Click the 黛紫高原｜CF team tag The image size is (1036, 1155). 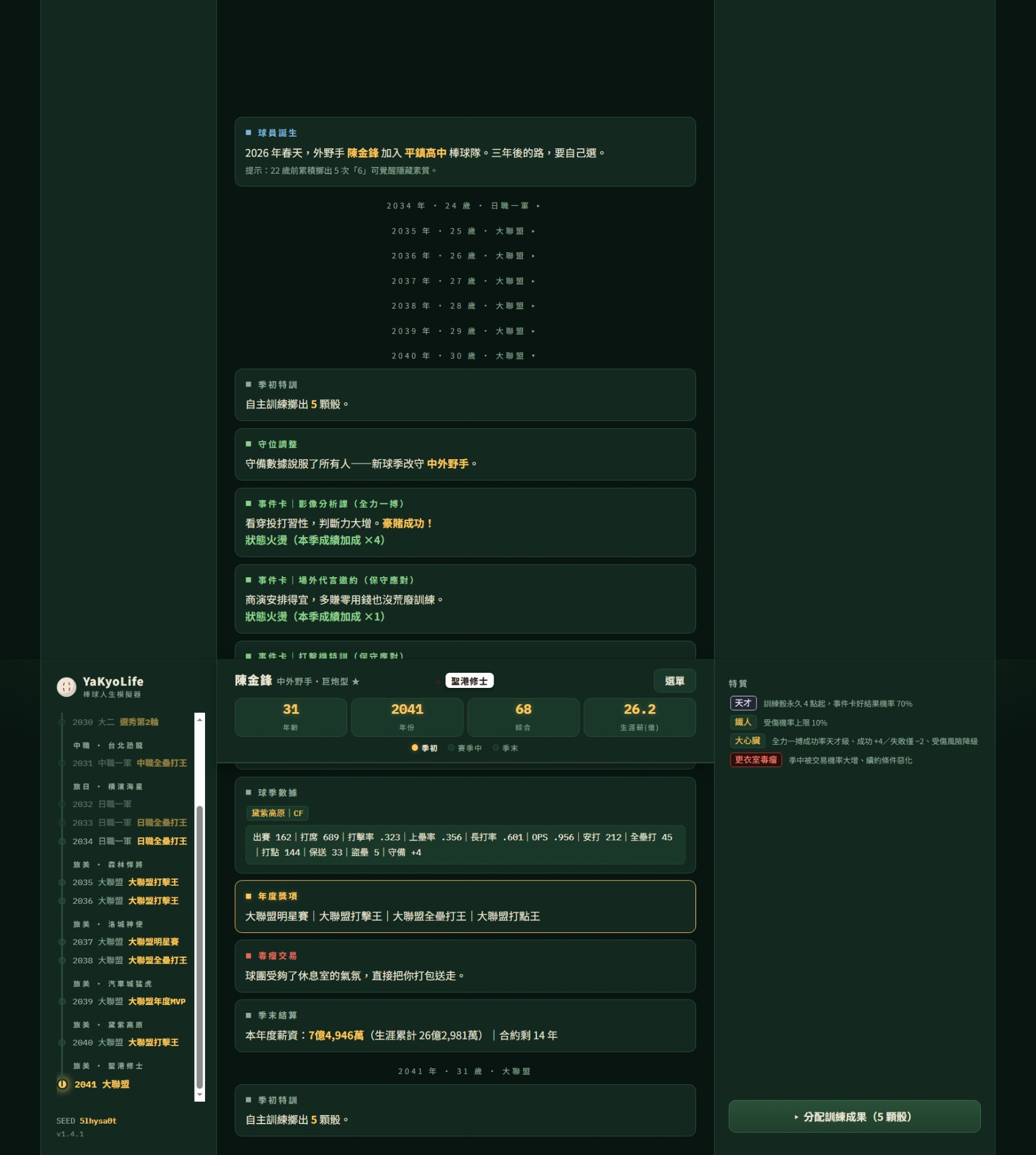[278, 813]
